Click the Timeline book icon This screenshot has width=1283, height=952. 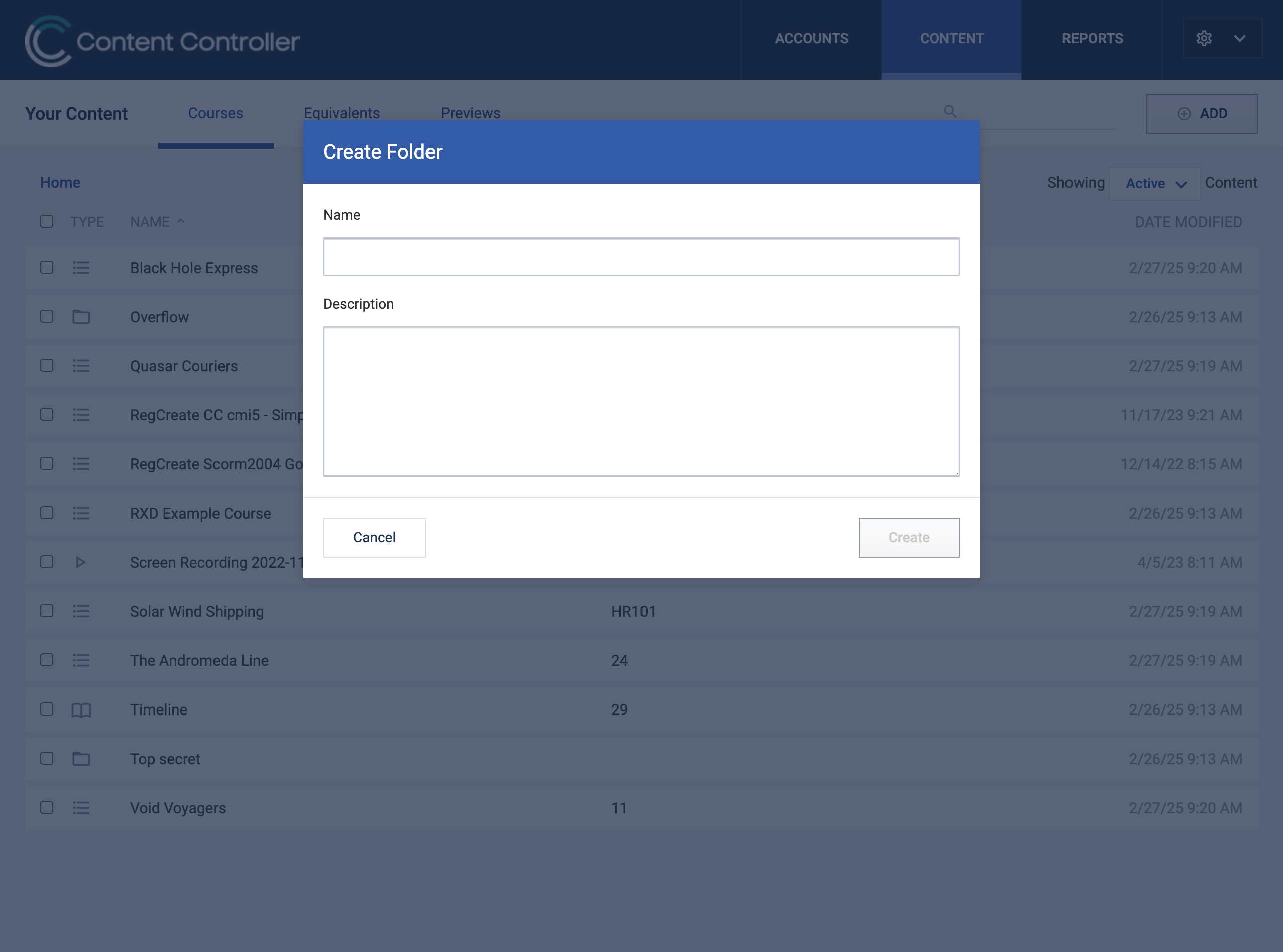[81, 709]
